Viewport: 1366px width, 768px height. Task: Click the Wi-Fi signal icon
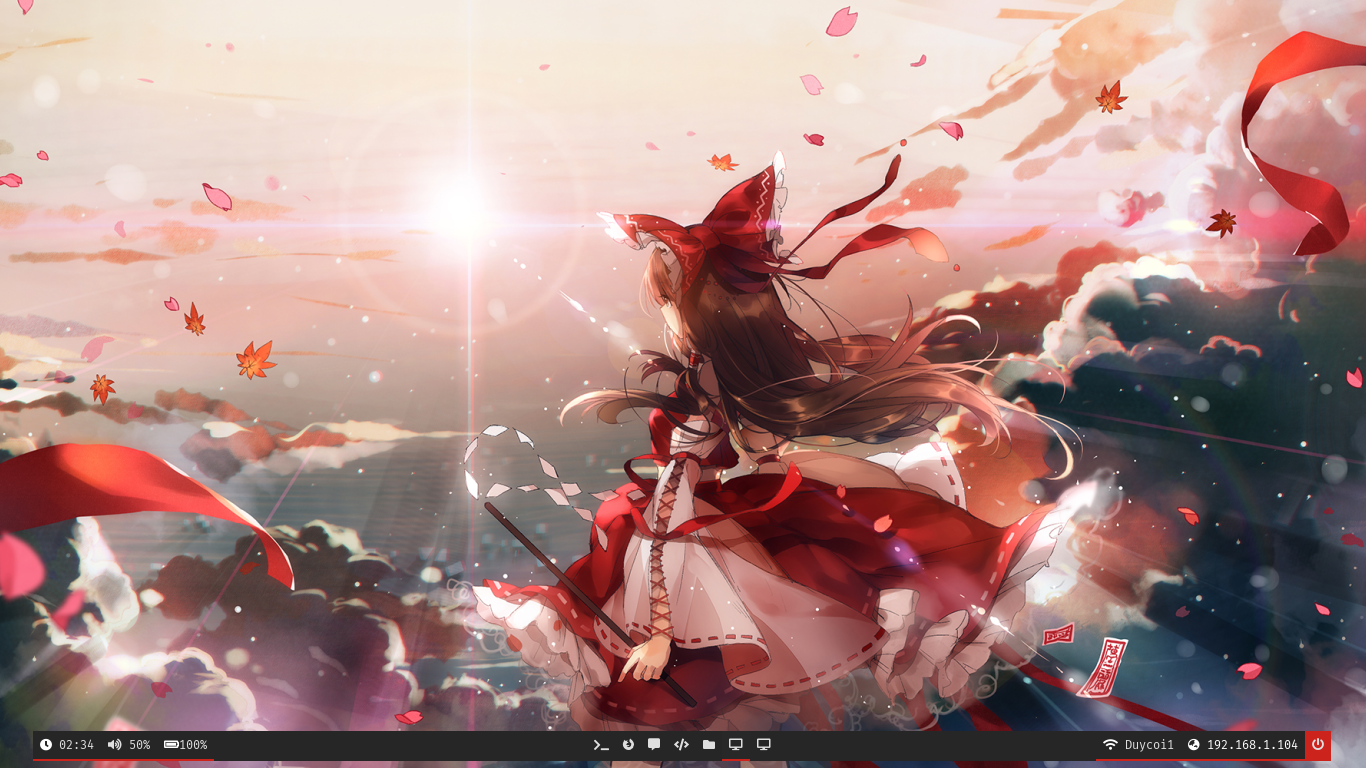tap(1110, 745)
